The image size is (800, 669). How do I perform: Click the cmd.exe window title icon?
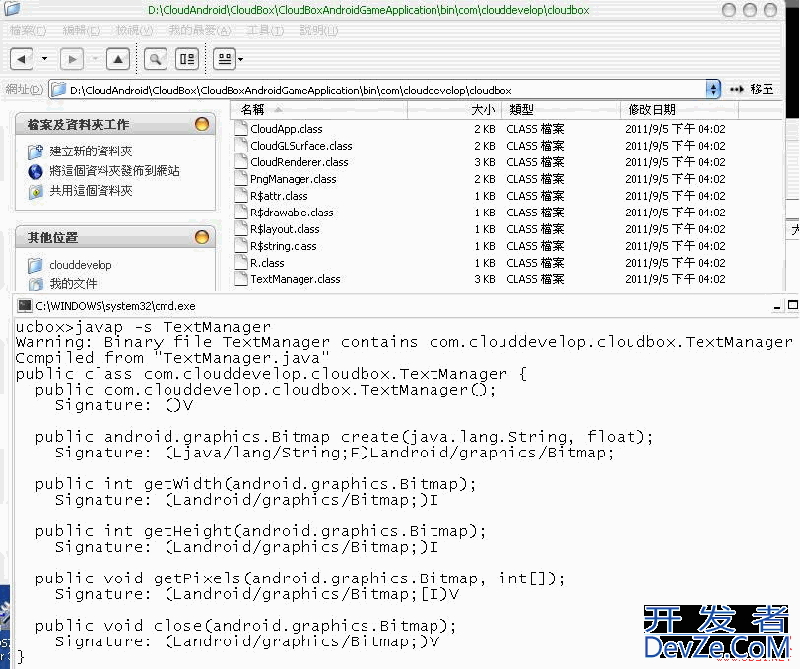click(24, 306)
